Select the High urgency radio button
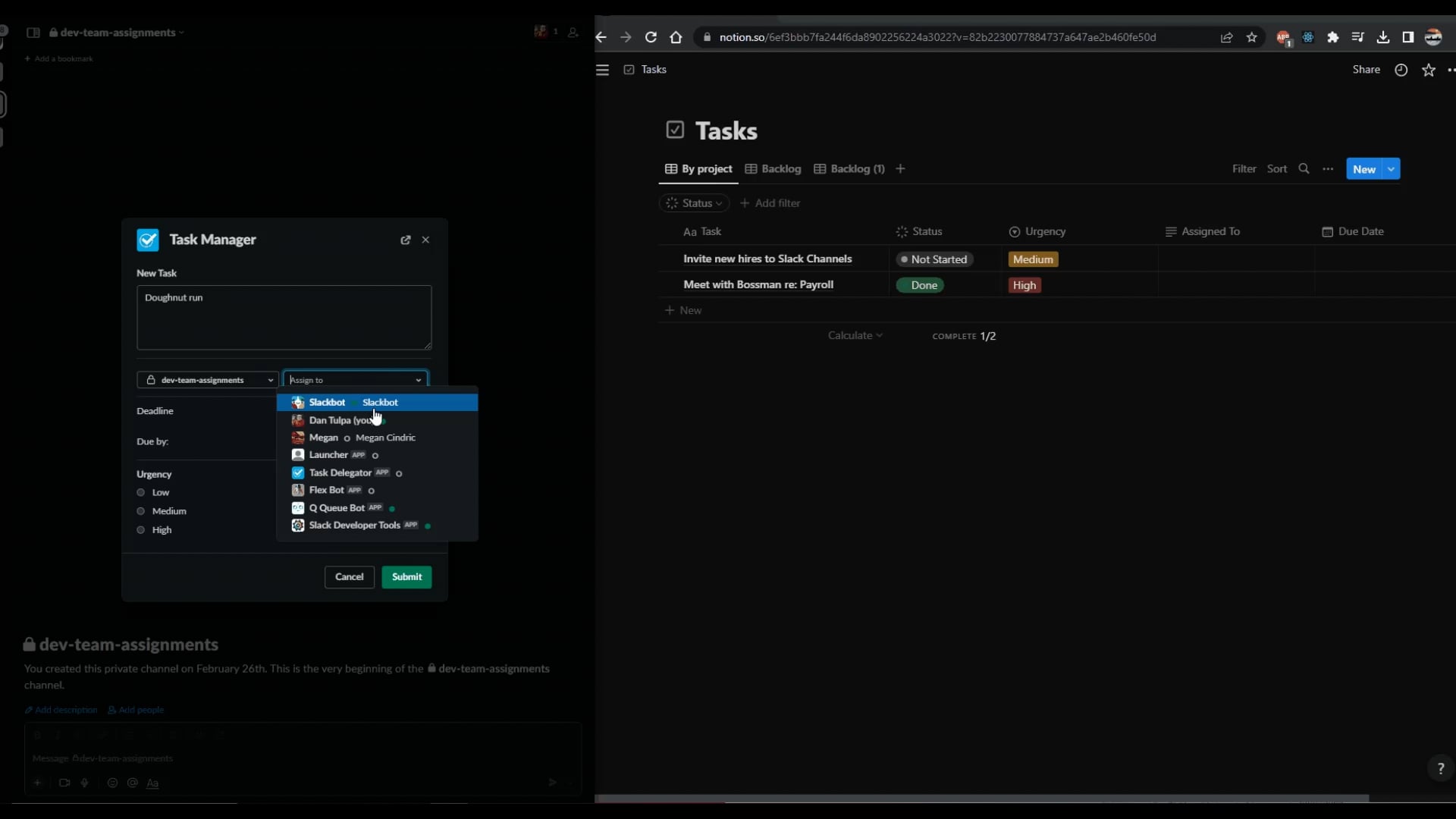This screenshot has width=1456, height=819. tap(140, 529)
